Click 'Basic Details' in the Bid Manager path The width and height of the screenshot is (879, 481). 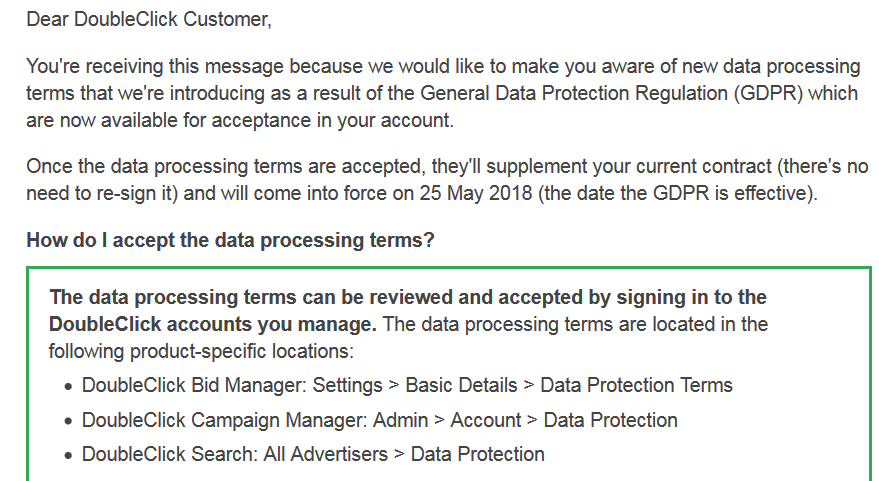pos(461,385)
